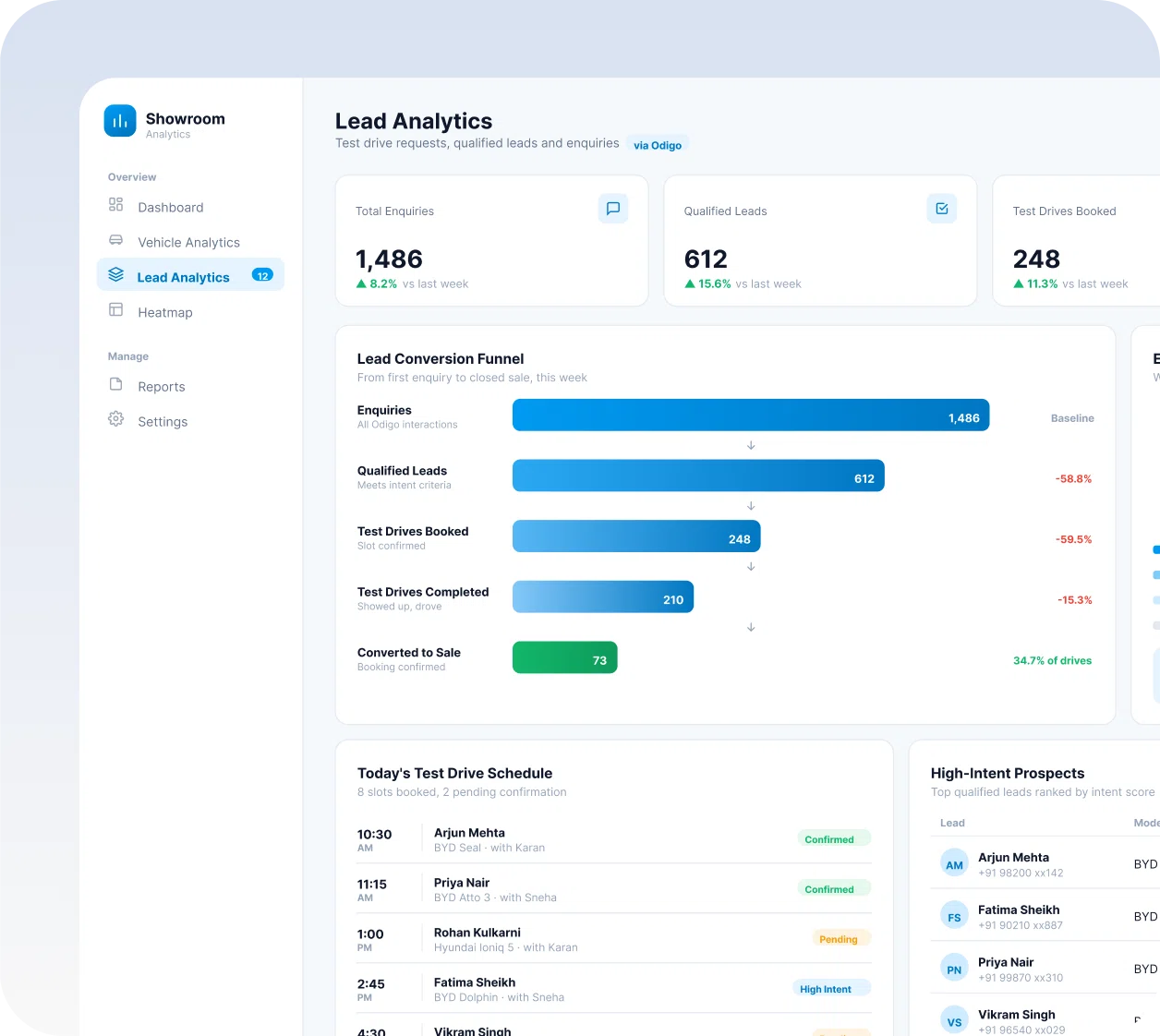Screen dimensions: 1160x1036
Task: Open Vehicle Analytics in the sidebar
Action: 190,242
